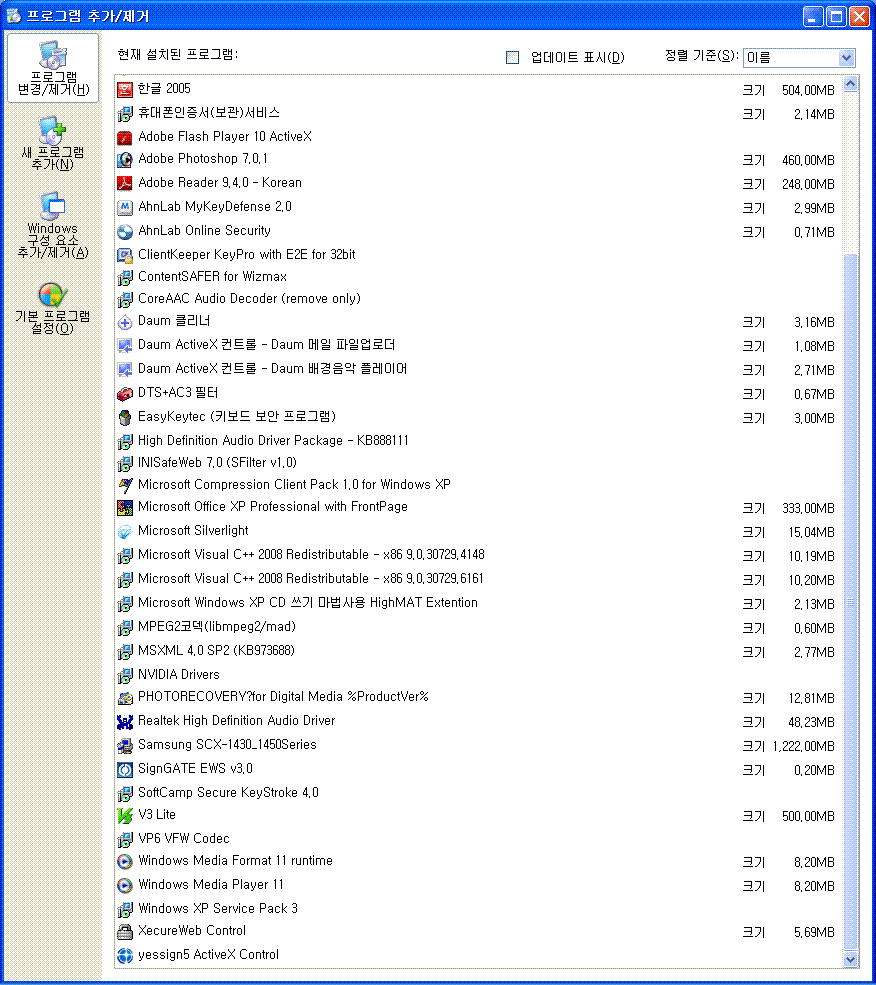The width and height of the screenshot is (876, 985).
Task: Open 기본 프로그램 설정
Action: tap(53, 308)
